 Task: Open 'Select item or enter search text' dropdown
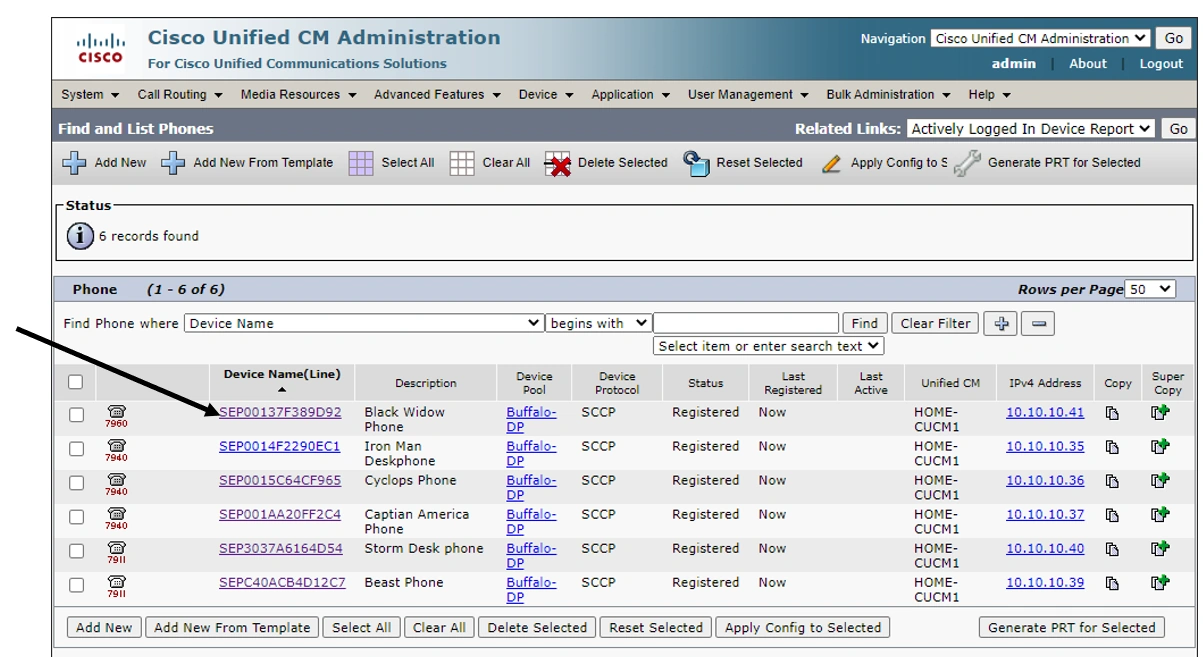pyautogui.click(x=769, y=346)
